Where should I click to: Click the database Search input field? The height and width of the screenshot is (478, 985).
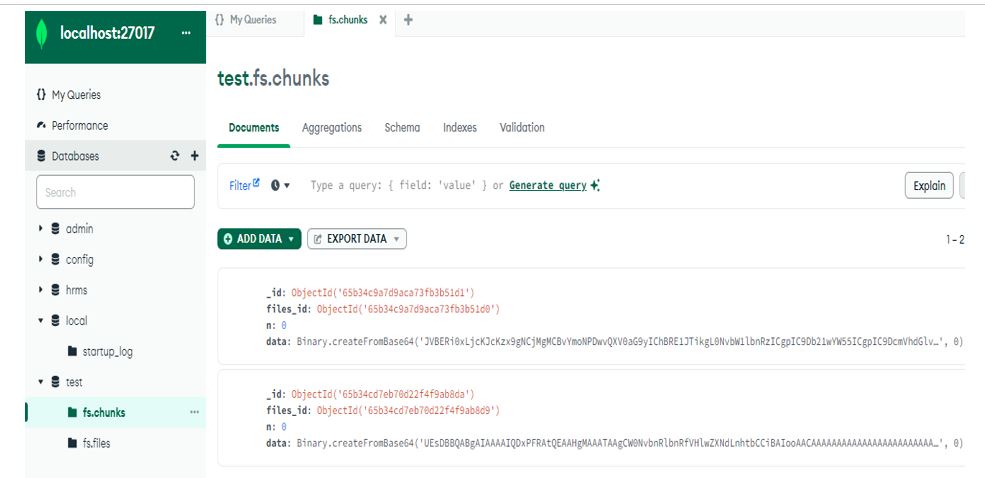[x=115, y=192]
